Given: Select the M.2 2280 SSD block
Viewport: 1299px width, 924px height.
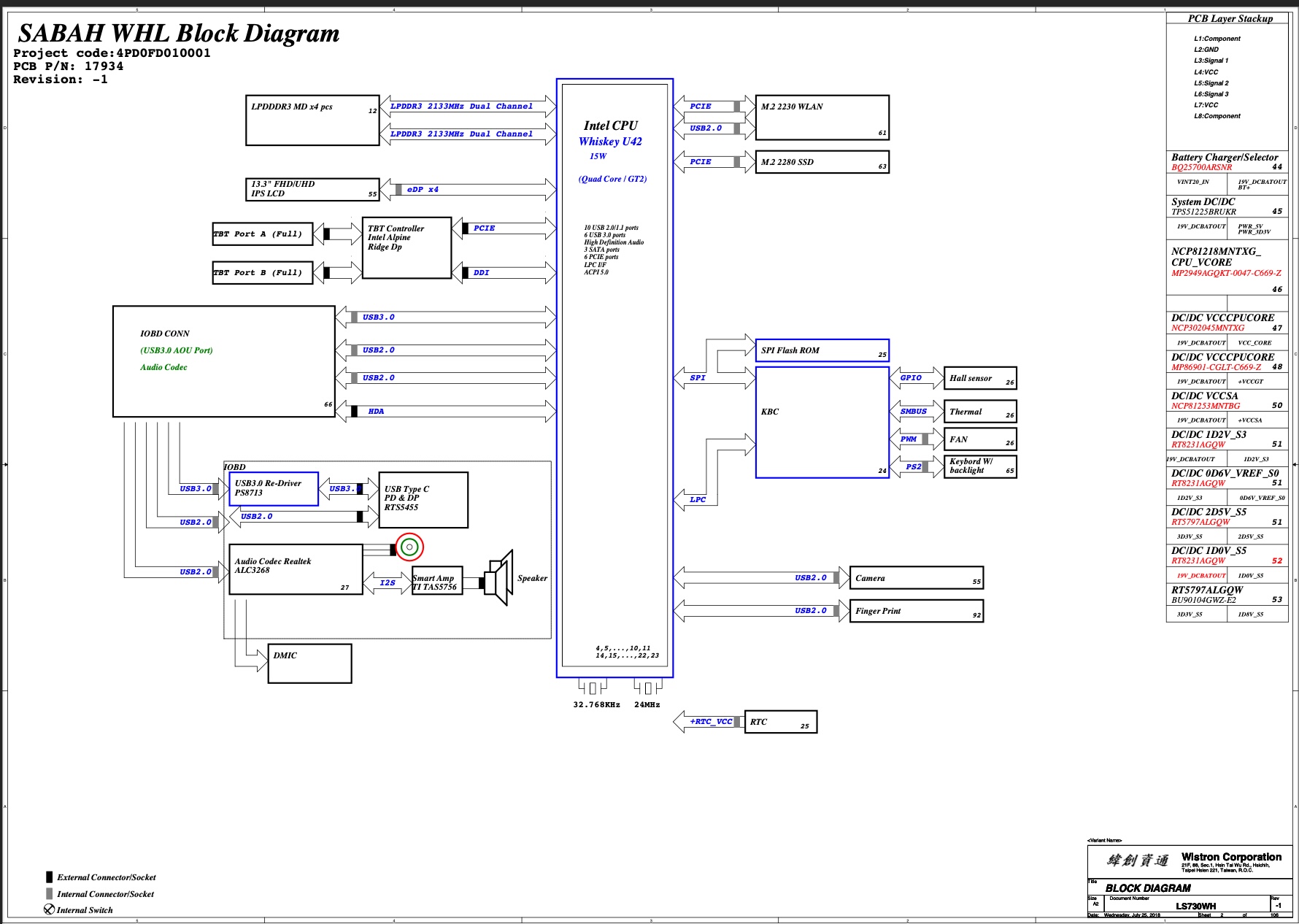Looking at the screenshot, I should click(822, 162).
